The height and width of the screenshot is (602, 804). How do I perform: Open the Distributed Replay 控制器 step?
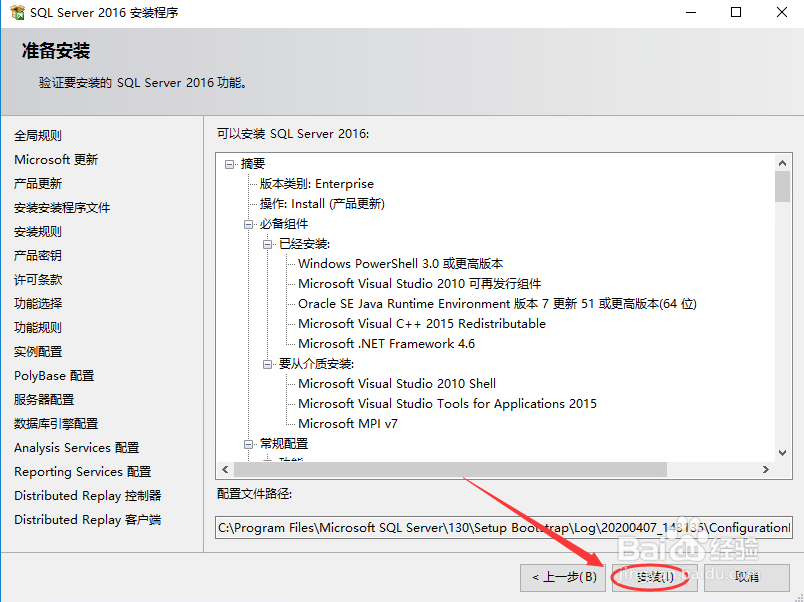coord(88,496)
